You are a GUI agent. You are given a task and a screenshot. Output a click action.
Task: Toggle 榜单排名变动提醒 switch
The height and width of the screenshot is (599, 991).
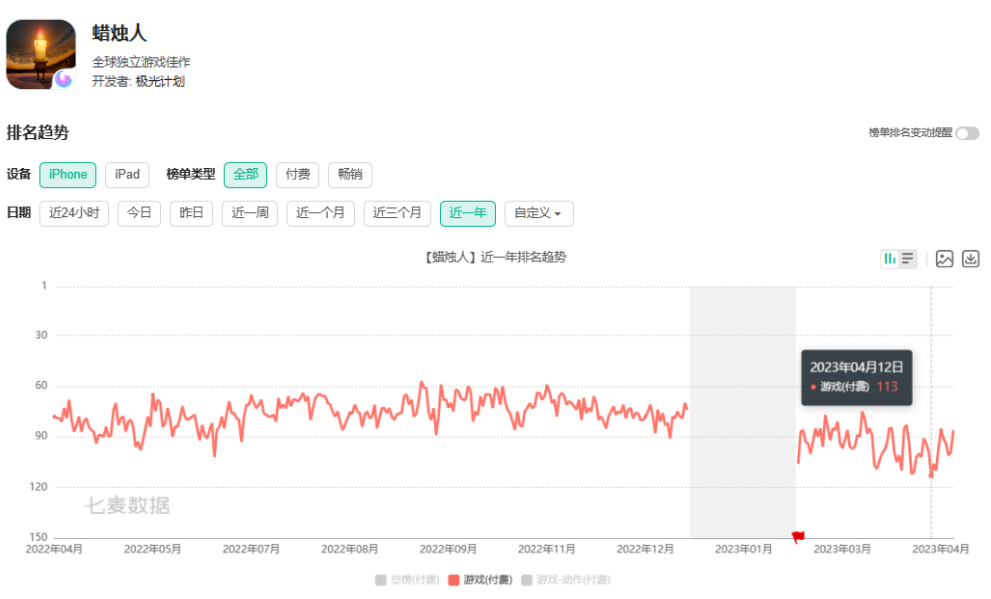[x=967, y=133]
